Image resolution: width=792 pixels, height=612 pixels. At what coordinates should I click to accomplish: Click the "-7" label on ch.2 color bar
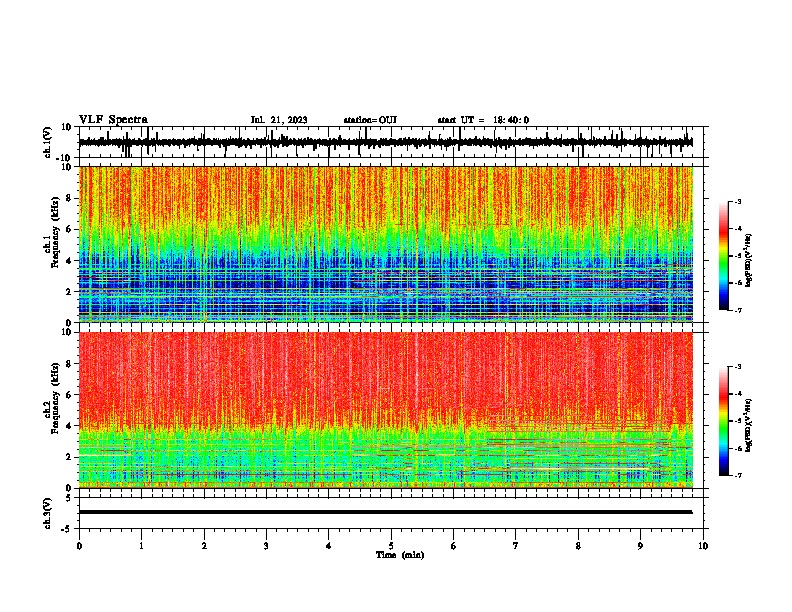pos(737,476)
